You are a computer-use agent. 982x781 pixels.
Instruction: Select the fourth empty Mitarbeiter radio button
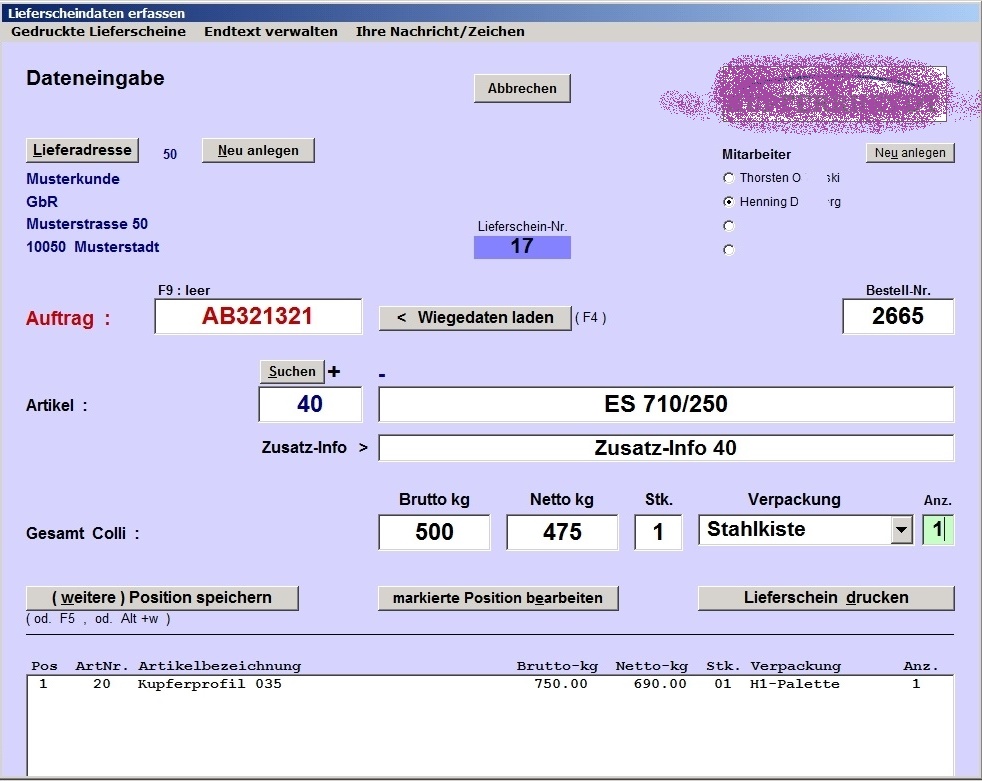point(728,250)
